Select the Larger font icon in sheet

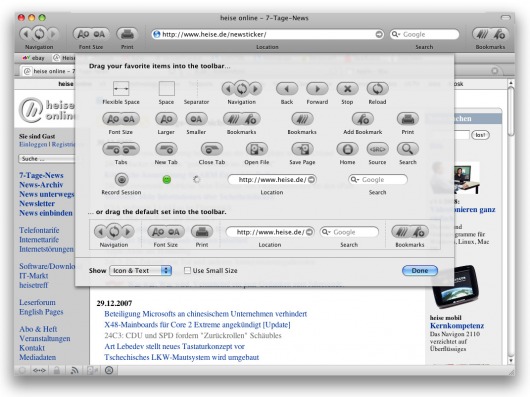[x=166, y=119]
